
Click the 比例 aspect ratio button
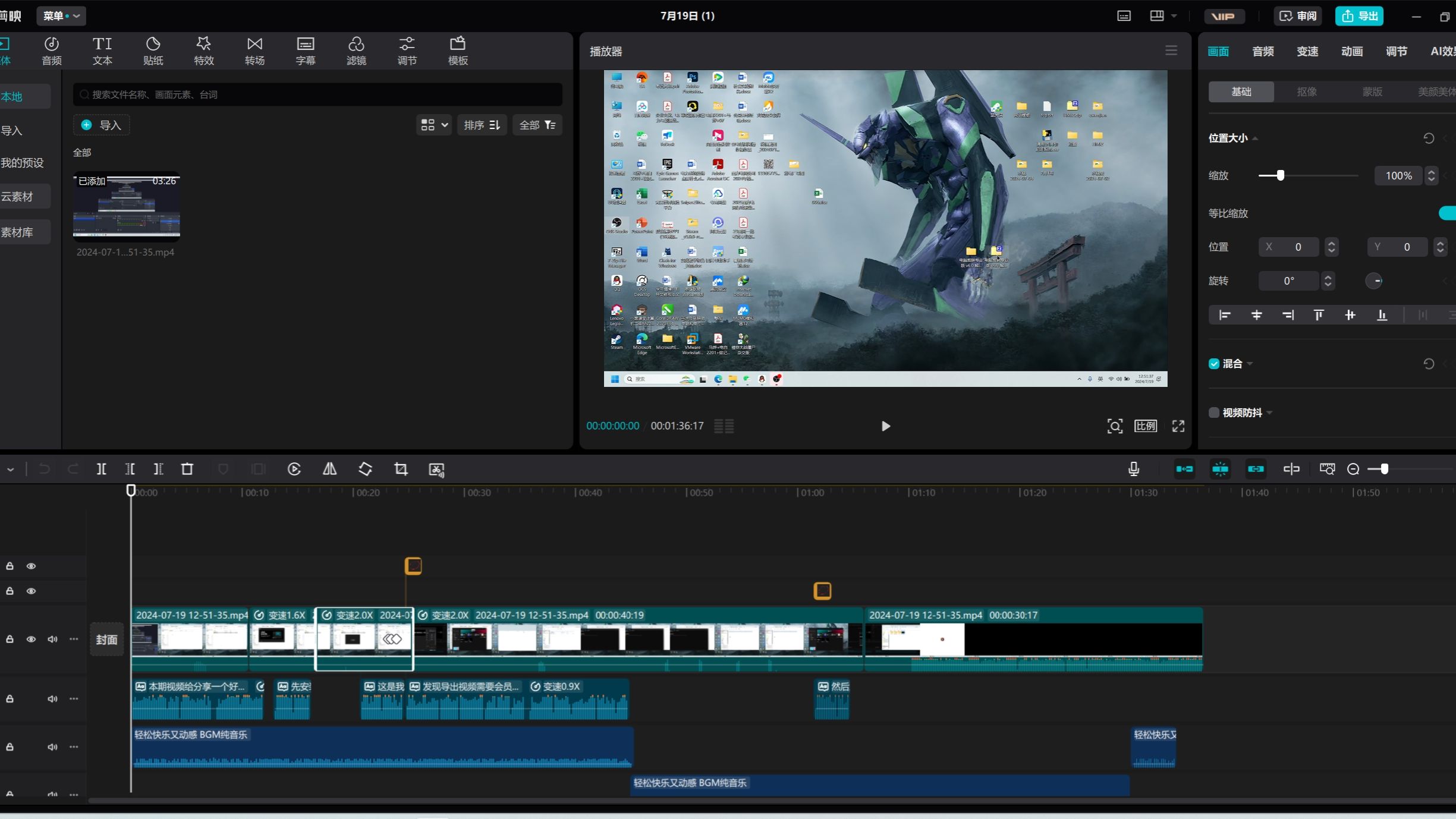click(x=1146, y=426)
